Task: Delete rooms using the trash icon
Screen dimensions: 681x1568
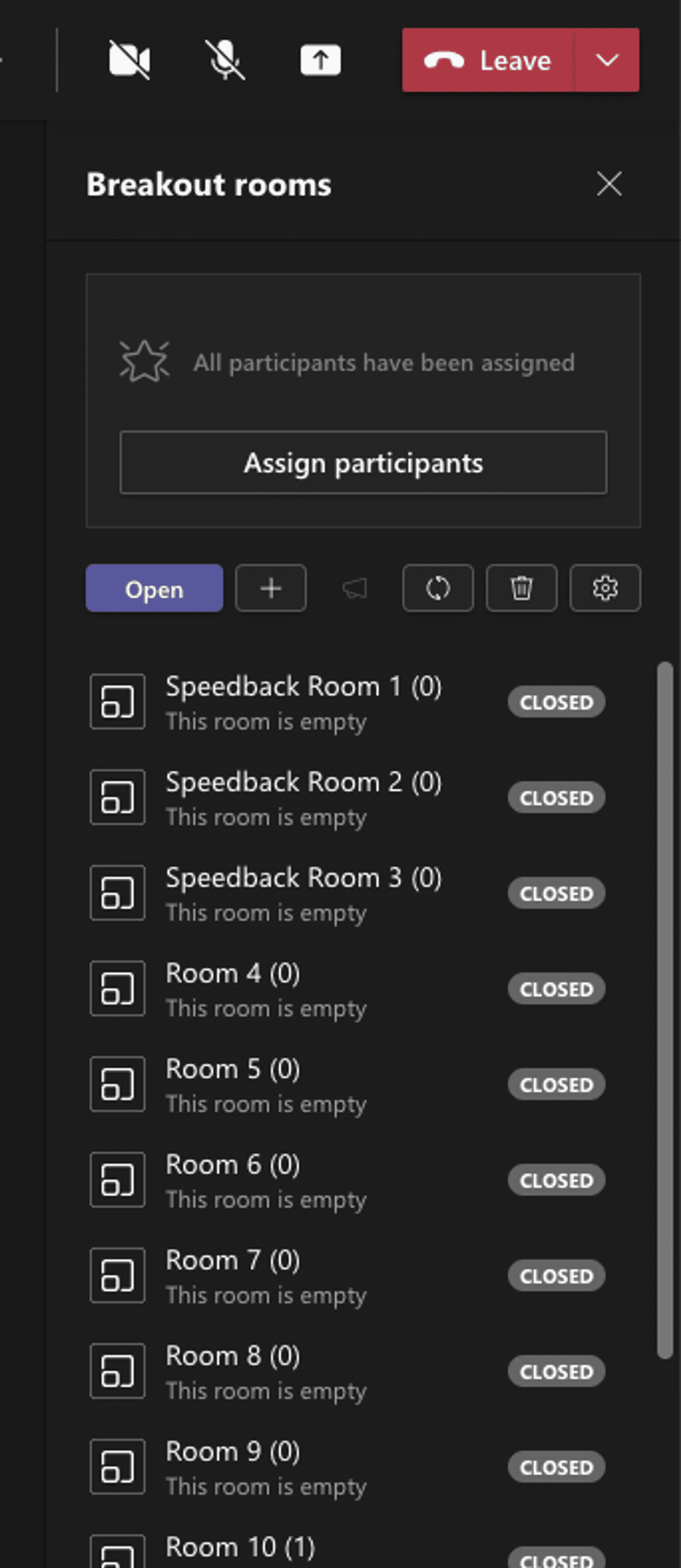Action: [521, 588]
